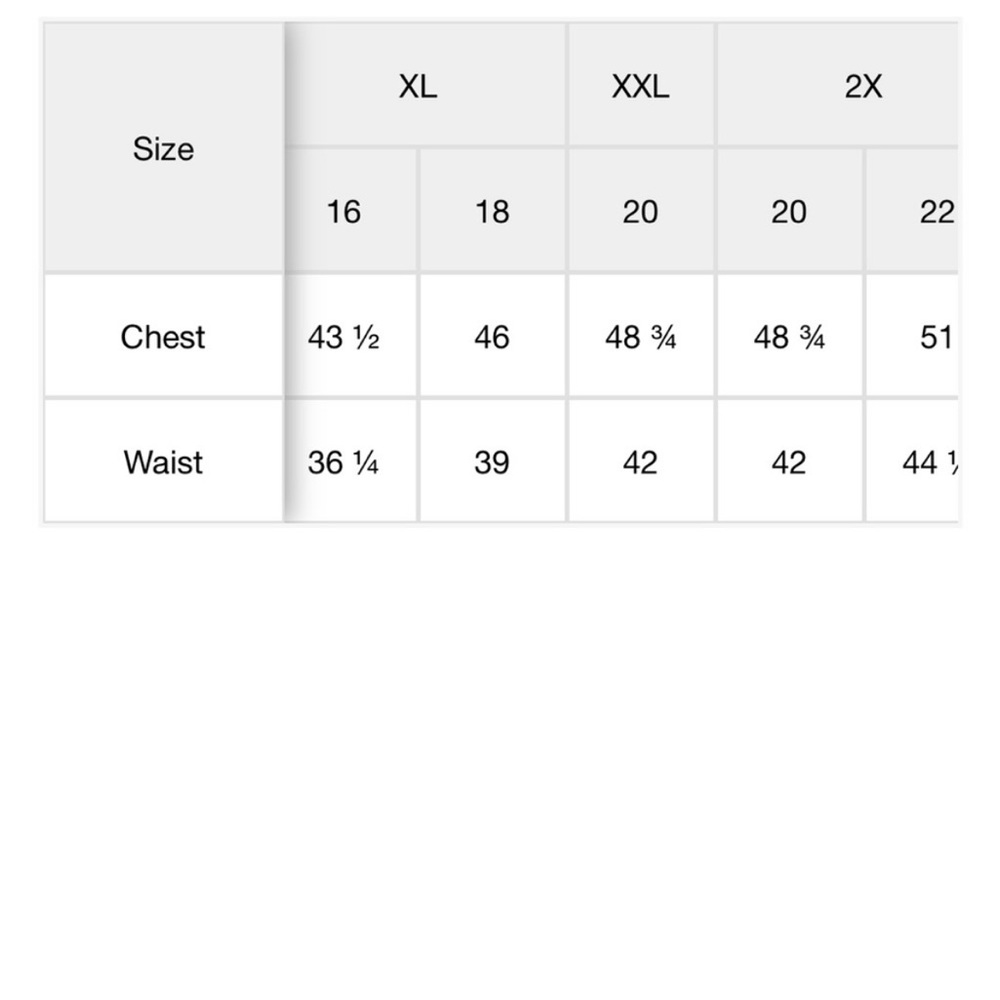The width and height of the screenshot is (1000, 1000).
Task: Click waist measurement 36 ¼ cell
Action: pyautogui.click(x=343, y=462)
